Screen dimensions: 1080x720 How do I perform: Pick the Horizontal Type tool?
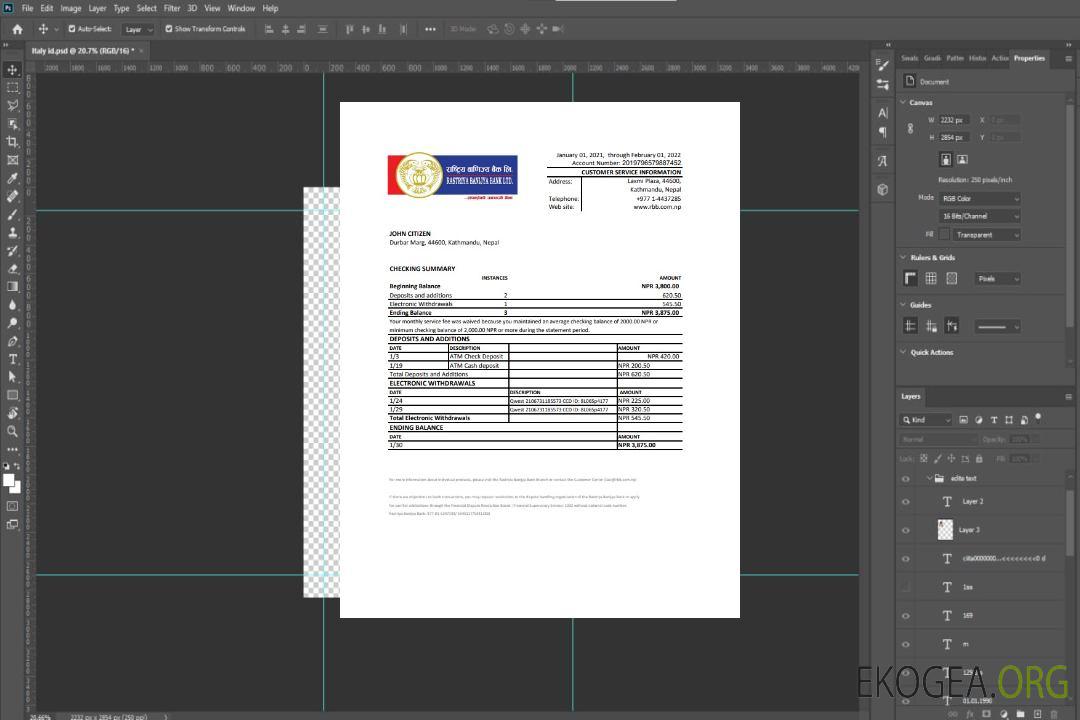coord(12,359)
